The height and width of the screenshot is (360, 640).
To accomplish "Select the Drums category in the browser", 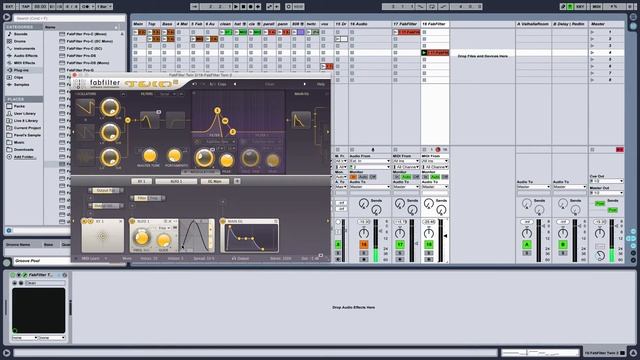I will pos(20,41).
